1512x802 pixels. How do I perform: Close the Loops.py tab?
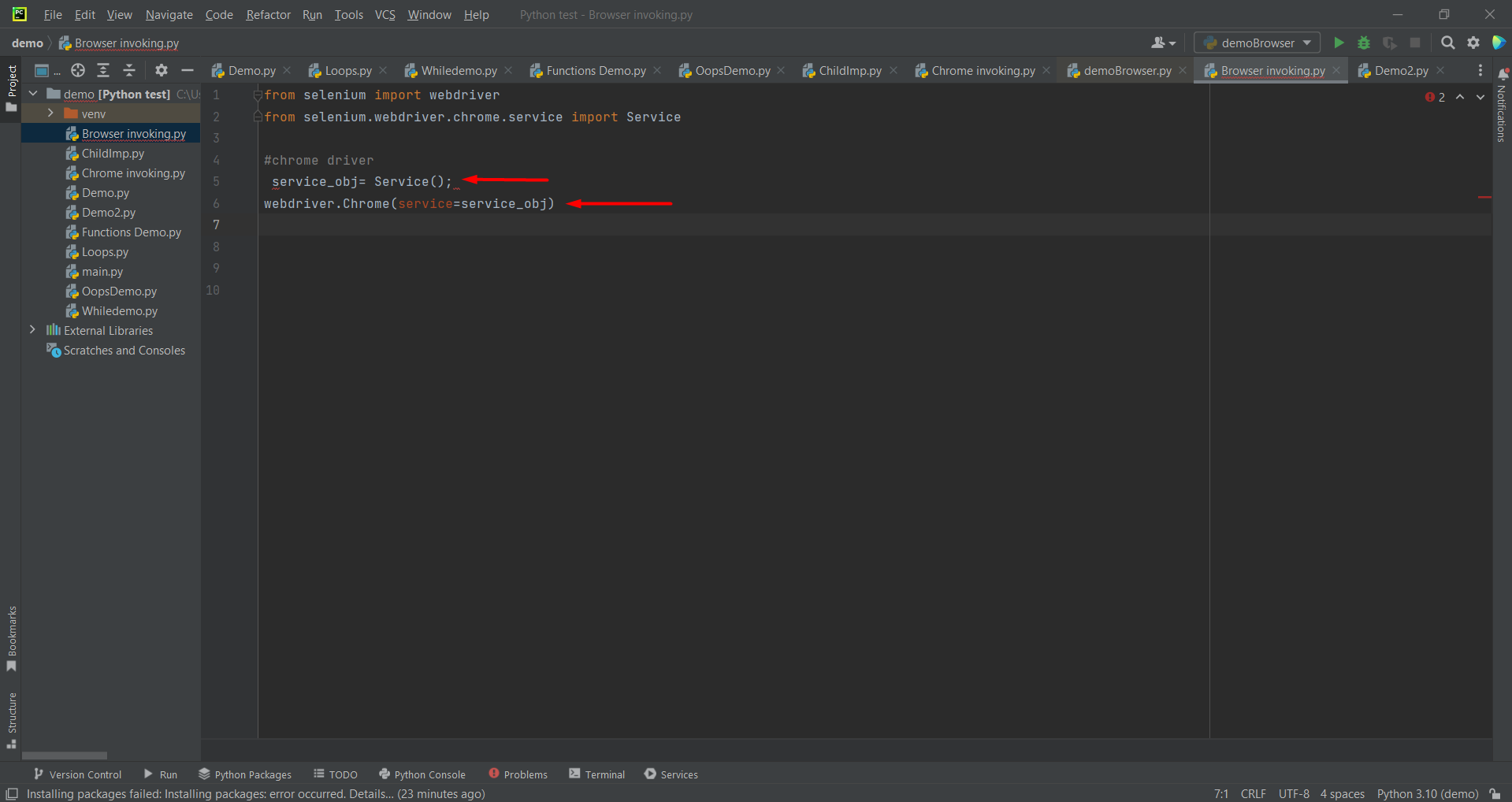[x=384, y=70]
